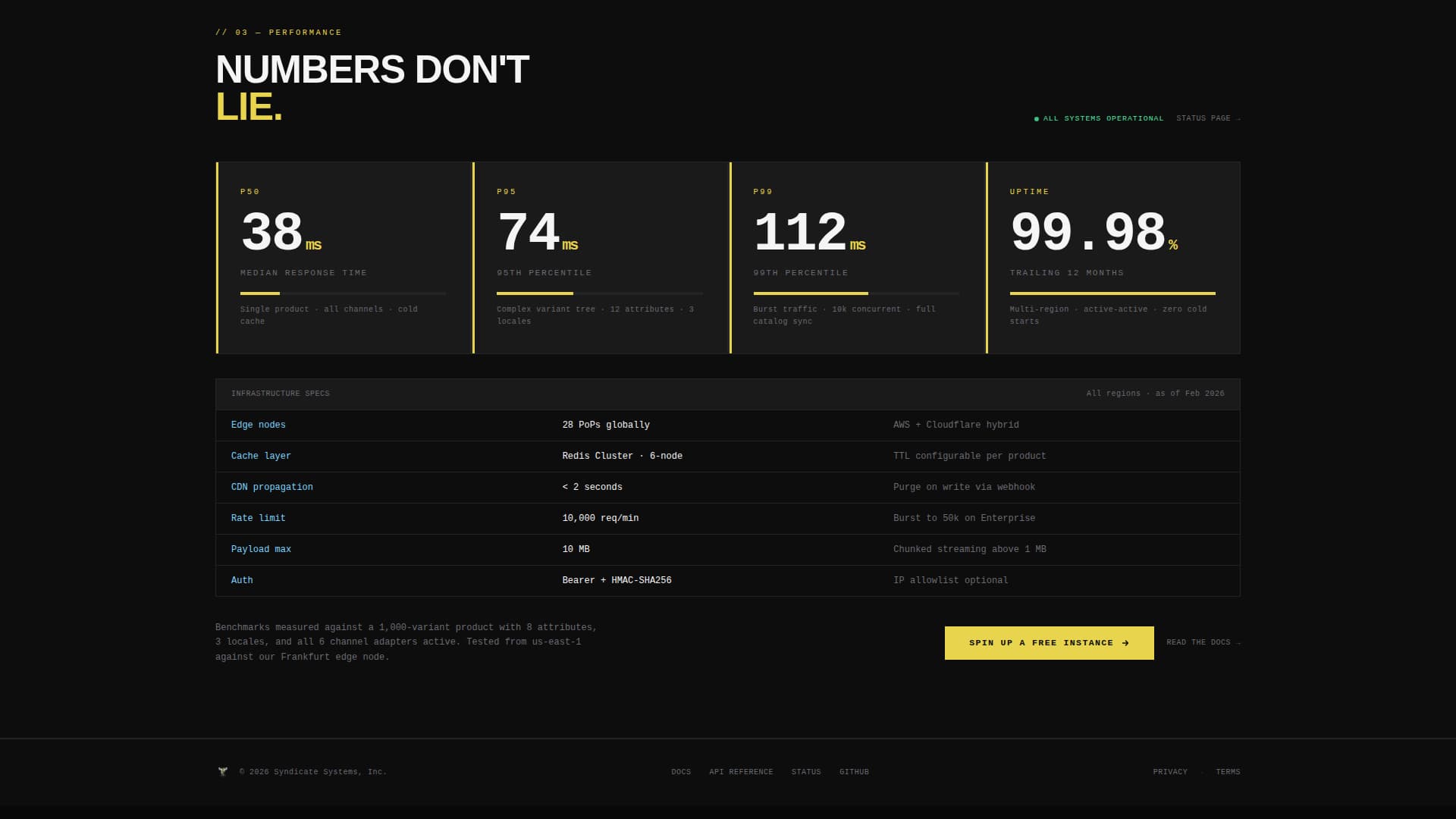1456x819 pixels.
Task: Visit the GitHub footer link
Action: 854,772
